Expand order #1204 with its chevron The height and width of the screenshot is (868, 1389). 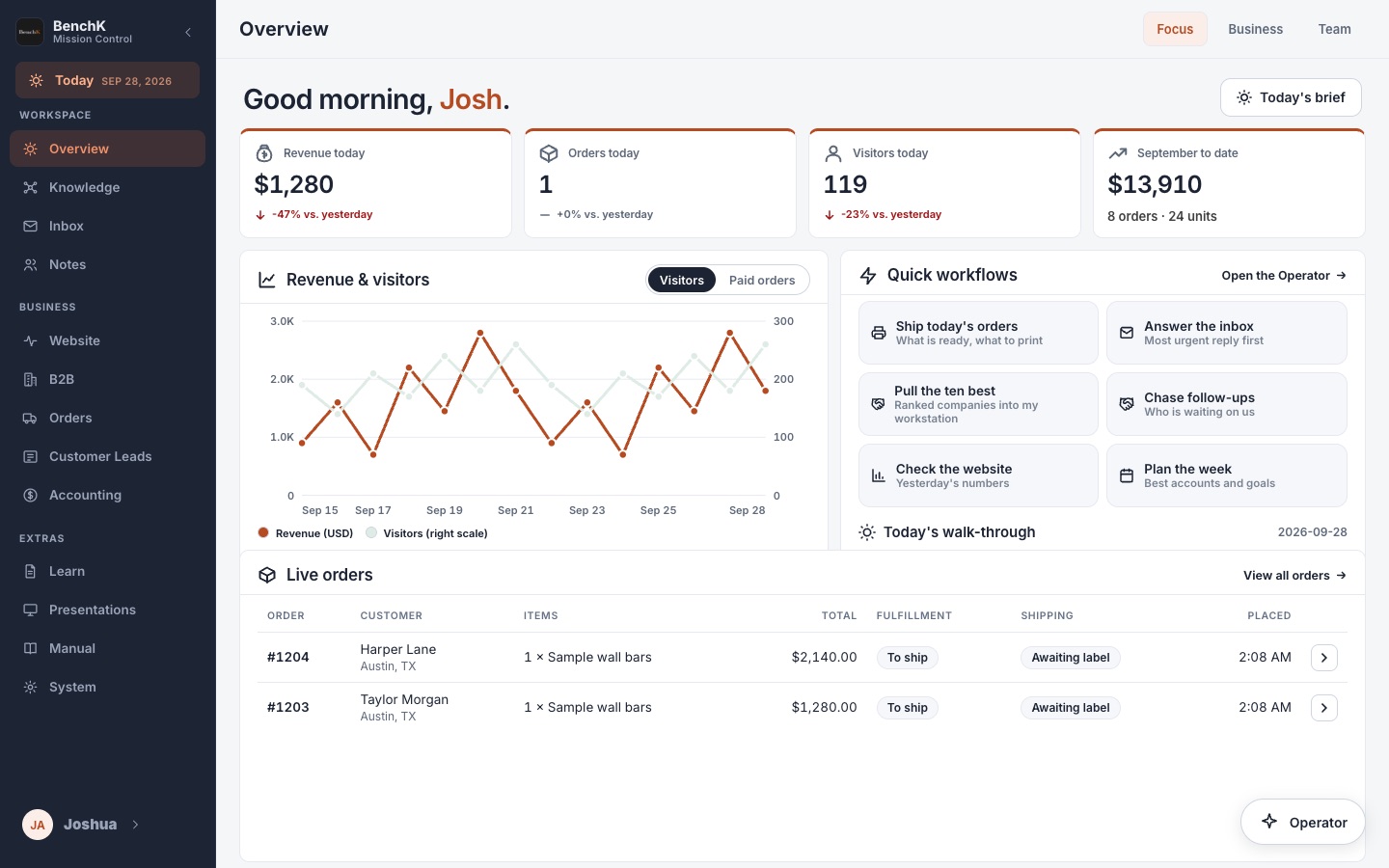click(1324, 658)
